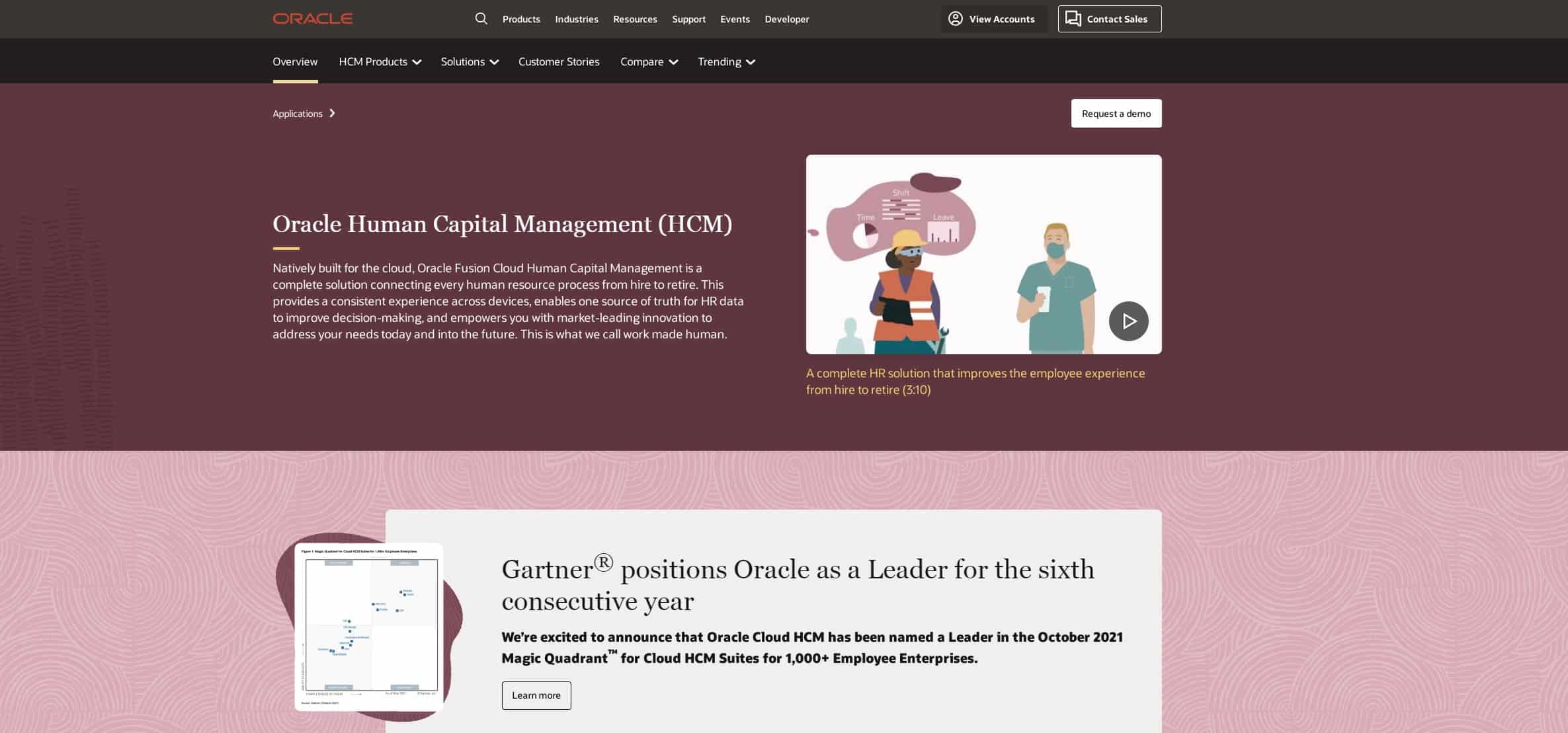Open the HCM video thumbnail illustration

983,254
